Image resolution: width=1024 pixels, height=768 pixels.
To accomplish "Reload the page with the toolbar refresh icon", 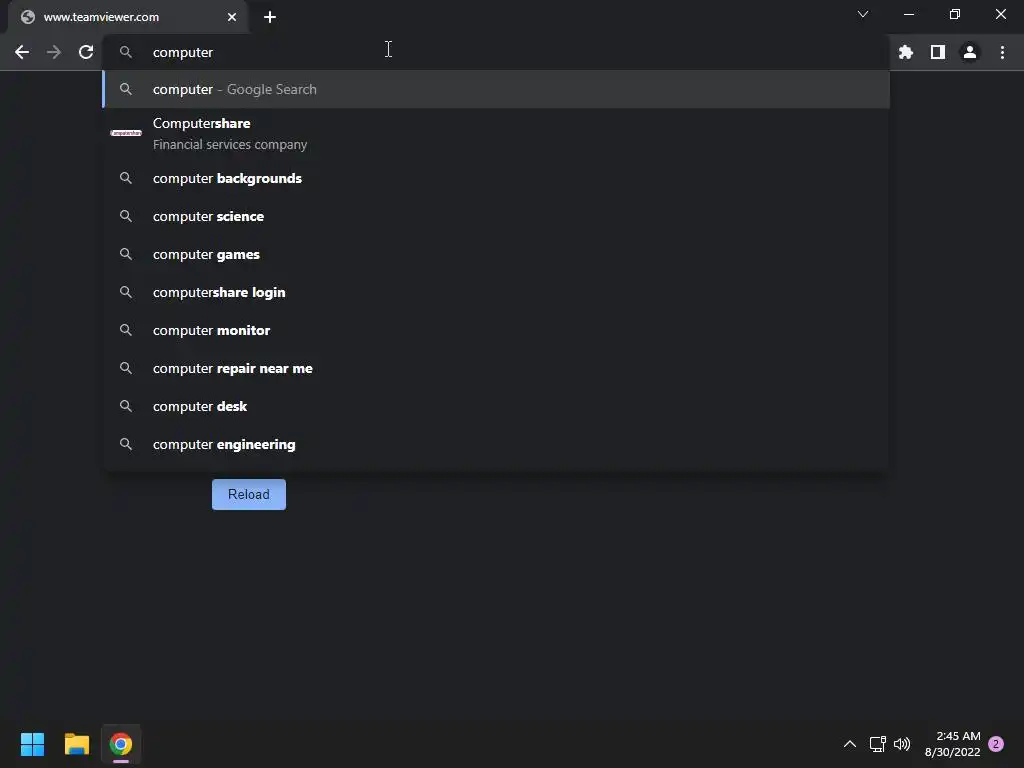I will pyautogui.click(x=86, y=52).
